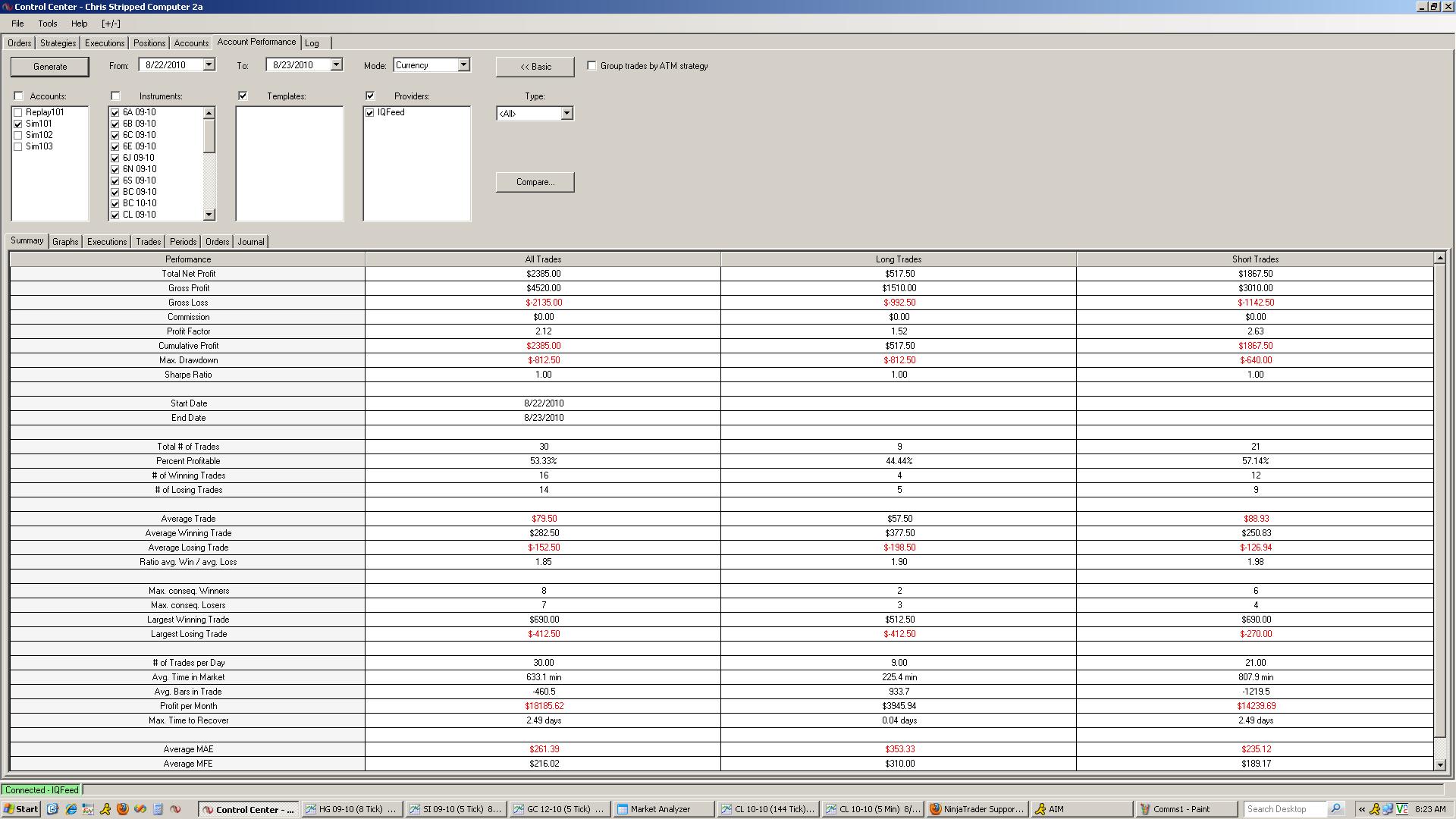
Task: Click the desktop search magnifier icon
Action: click(1335, 809)
